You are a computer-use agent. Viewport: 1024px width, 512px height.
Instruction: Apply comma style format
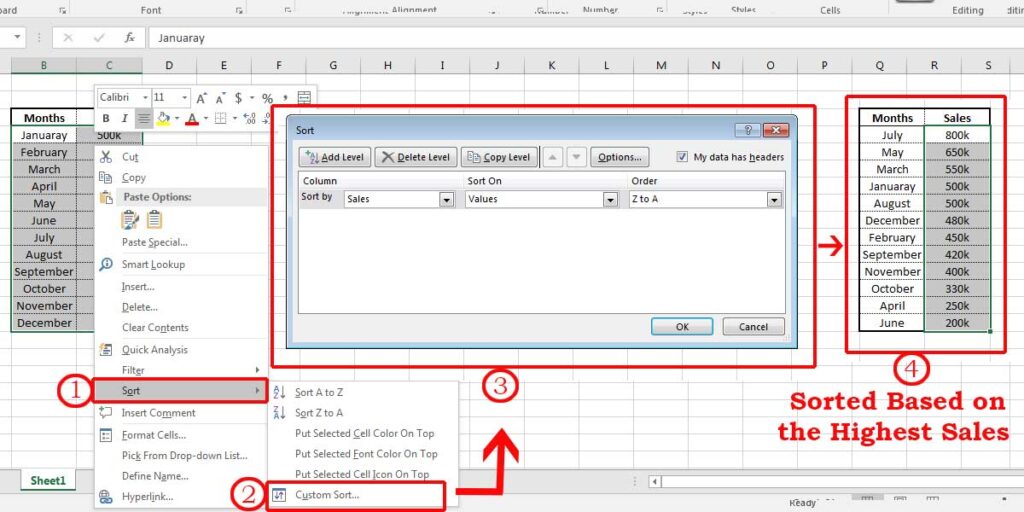pos(285,98)
